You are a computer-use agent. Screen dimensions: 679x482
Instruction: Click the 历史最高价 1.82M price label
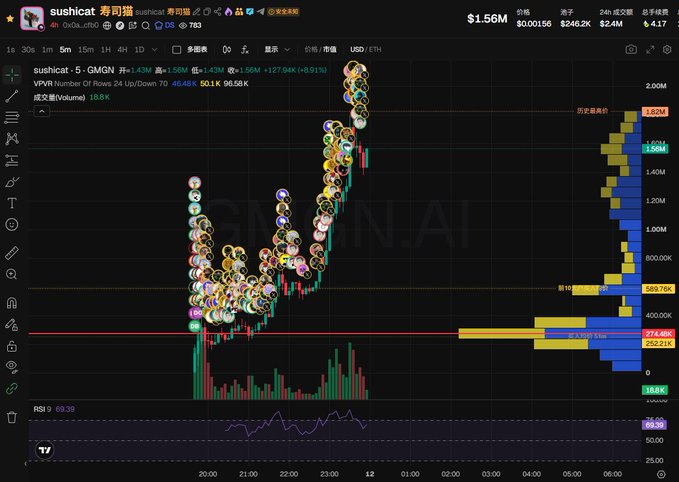[655, 112]
